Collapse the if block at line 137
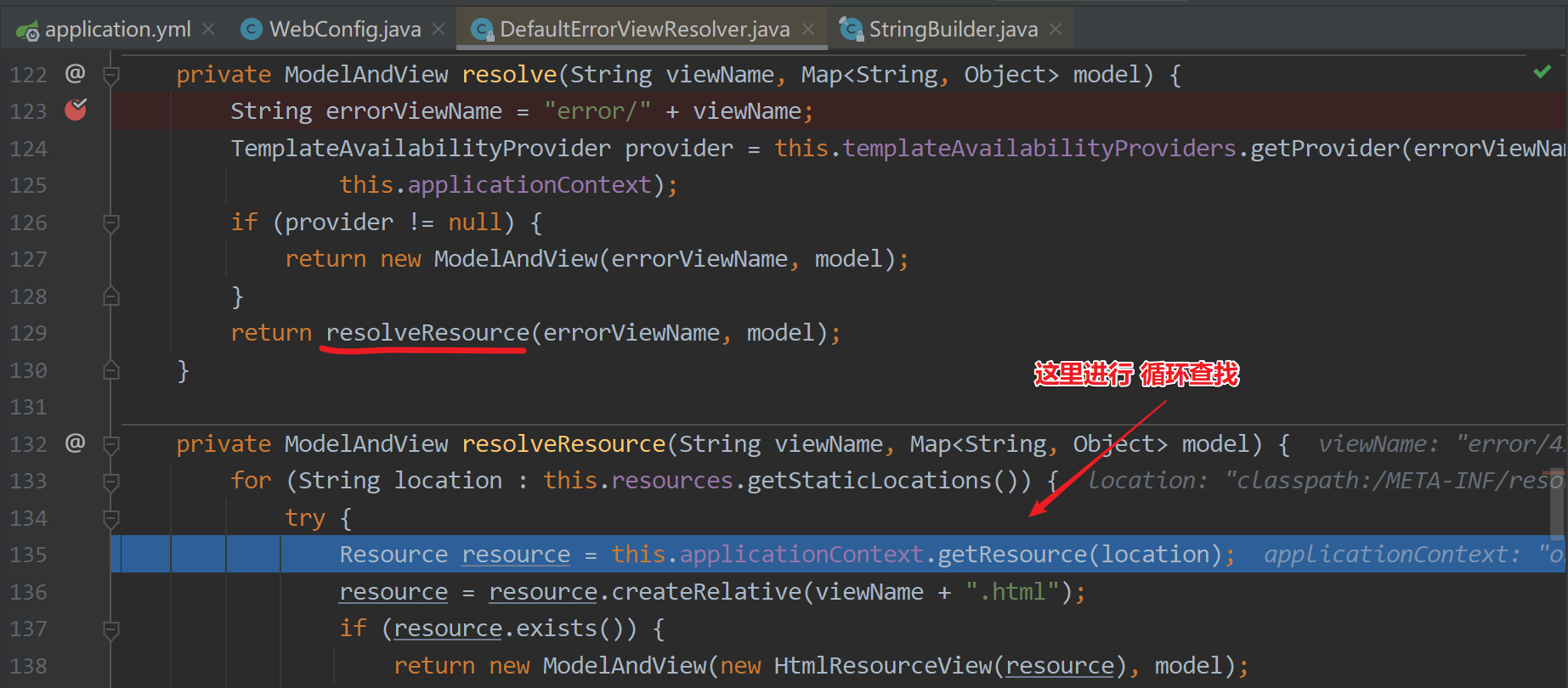The image size is (1568, 688). (x=110, y=629)
